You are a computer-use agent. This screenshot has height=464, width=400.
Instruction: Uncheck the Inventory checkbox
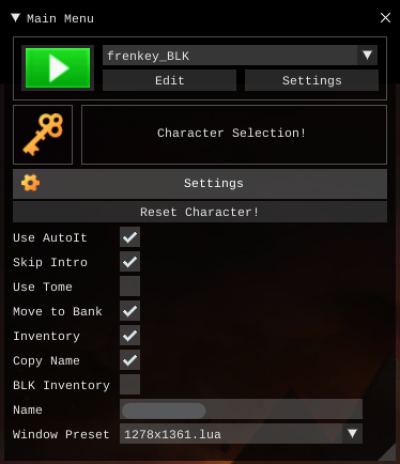130,335
